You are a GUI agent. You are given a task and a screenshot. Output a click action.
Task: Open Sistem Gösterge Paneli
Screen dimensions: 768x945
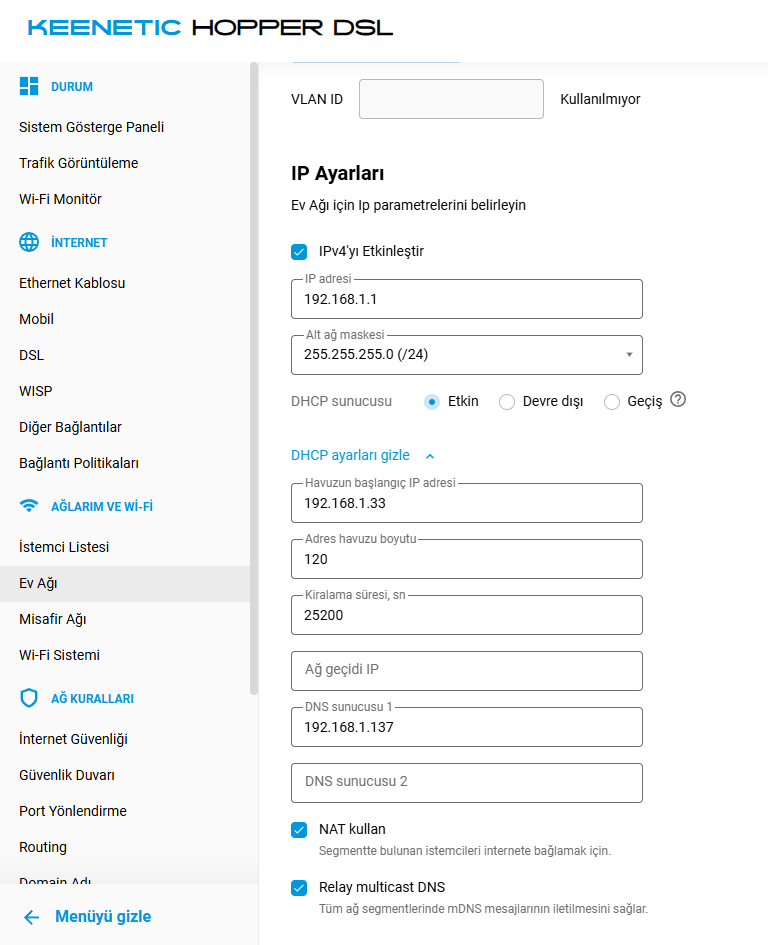click(x=92, y=127)
